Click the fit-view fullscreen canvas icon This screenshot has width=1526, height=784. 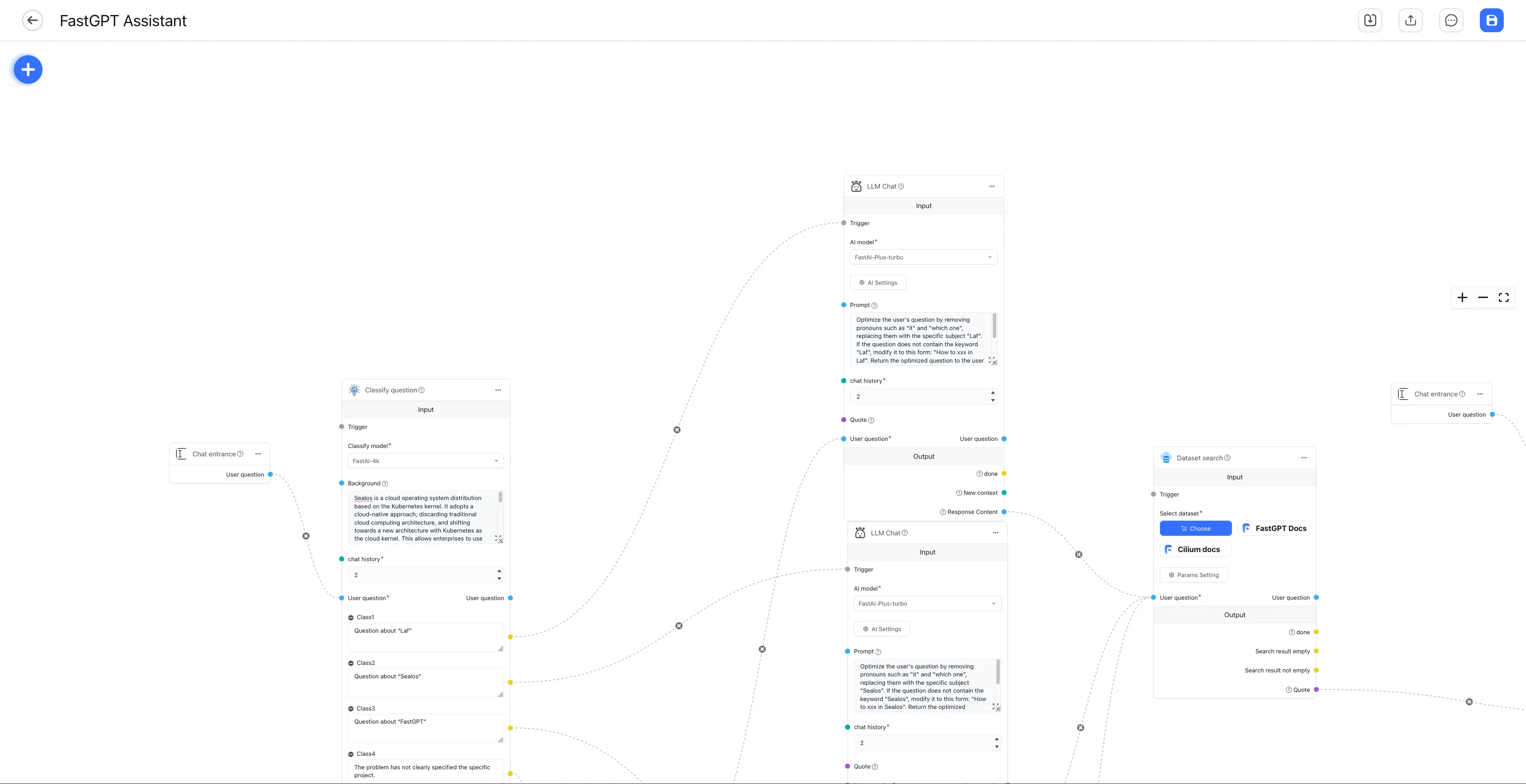[x=1503, y=297]
